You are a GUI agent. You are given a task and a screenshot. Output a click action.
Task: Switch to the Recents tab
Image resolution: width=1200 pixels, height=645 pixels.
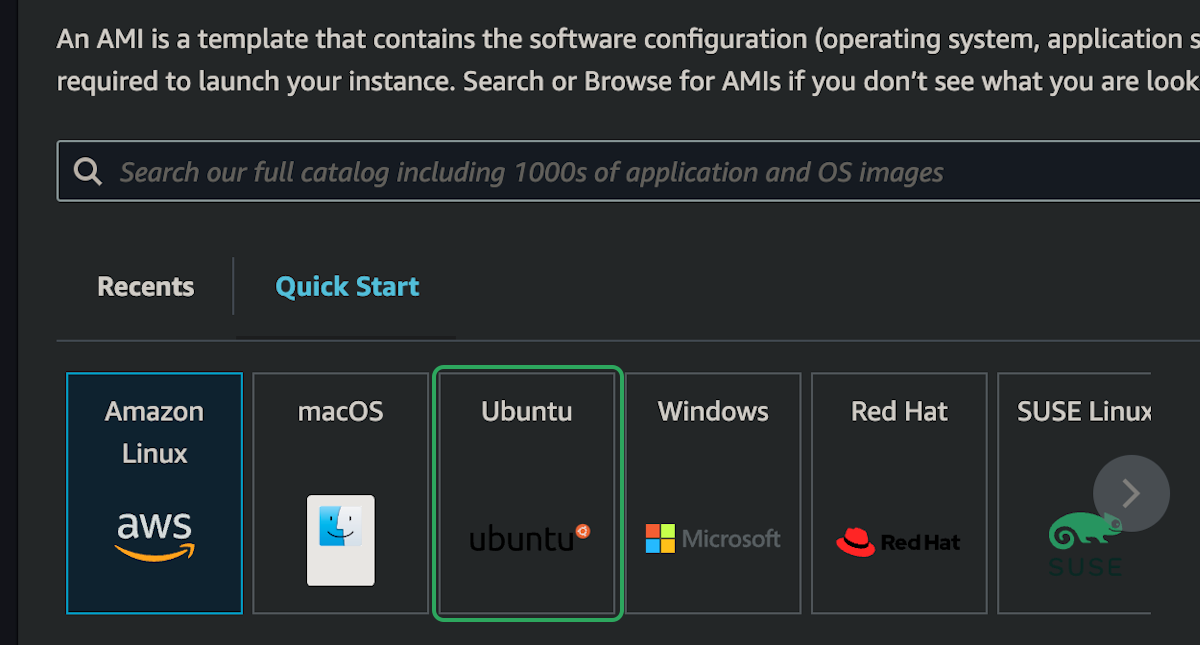pos(146,287)
